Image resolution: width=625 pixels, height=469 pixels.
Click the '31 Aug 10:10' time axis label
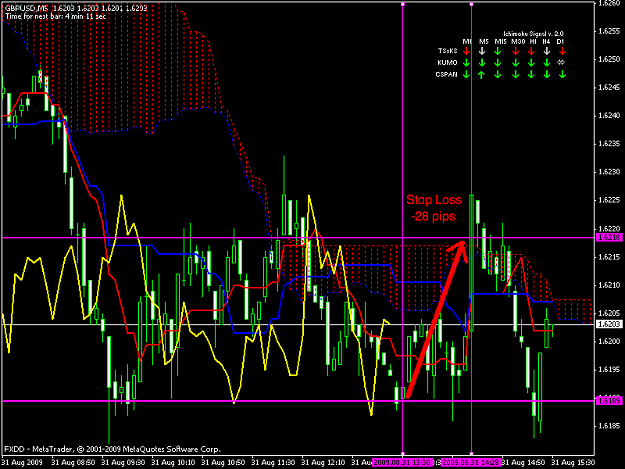(x=173, y=462)
